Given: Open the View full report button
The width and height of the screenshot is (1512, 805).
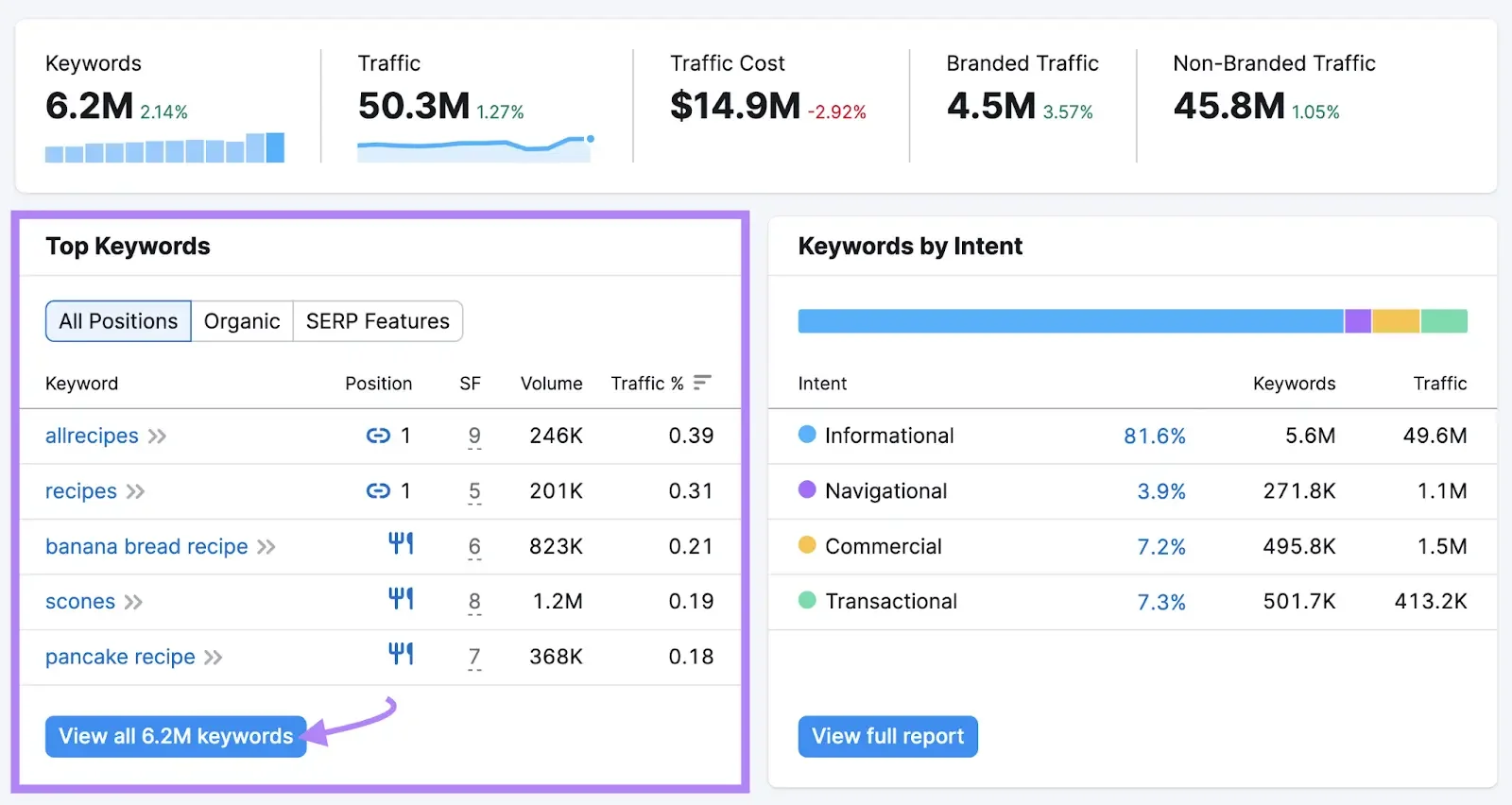Looking at the screenshot, I should pos(887,736).
